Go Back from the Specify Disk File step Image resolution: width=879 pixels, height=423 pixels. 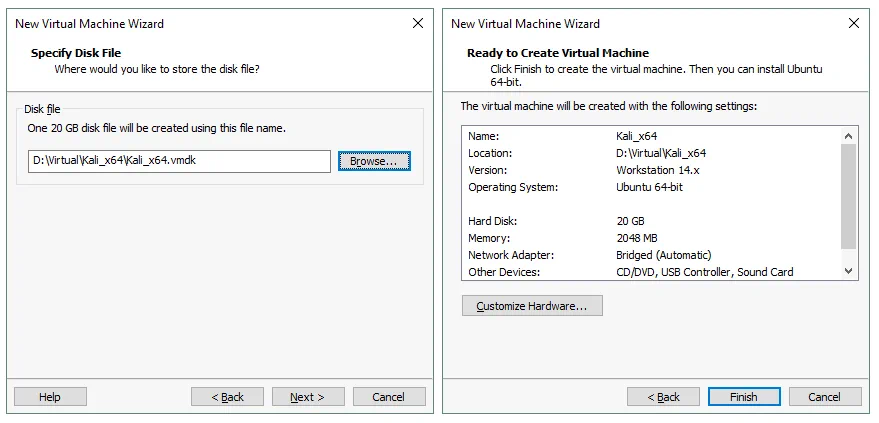pyautogui.click(x=227, y=397)
